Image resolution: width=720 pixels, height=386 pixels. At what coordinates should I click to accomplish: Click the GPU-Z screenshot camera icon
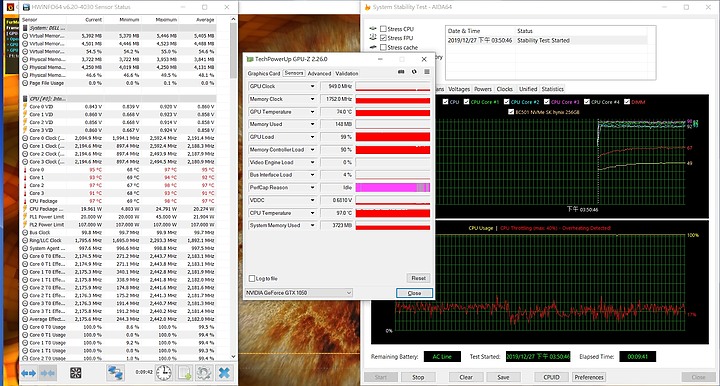(401, 73)
